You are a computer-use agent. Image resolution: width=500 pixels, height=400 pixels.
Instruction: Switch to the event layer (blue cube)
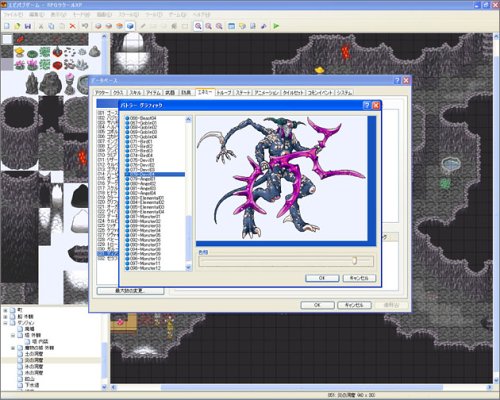pyautogui.click(x=130, y=26)
